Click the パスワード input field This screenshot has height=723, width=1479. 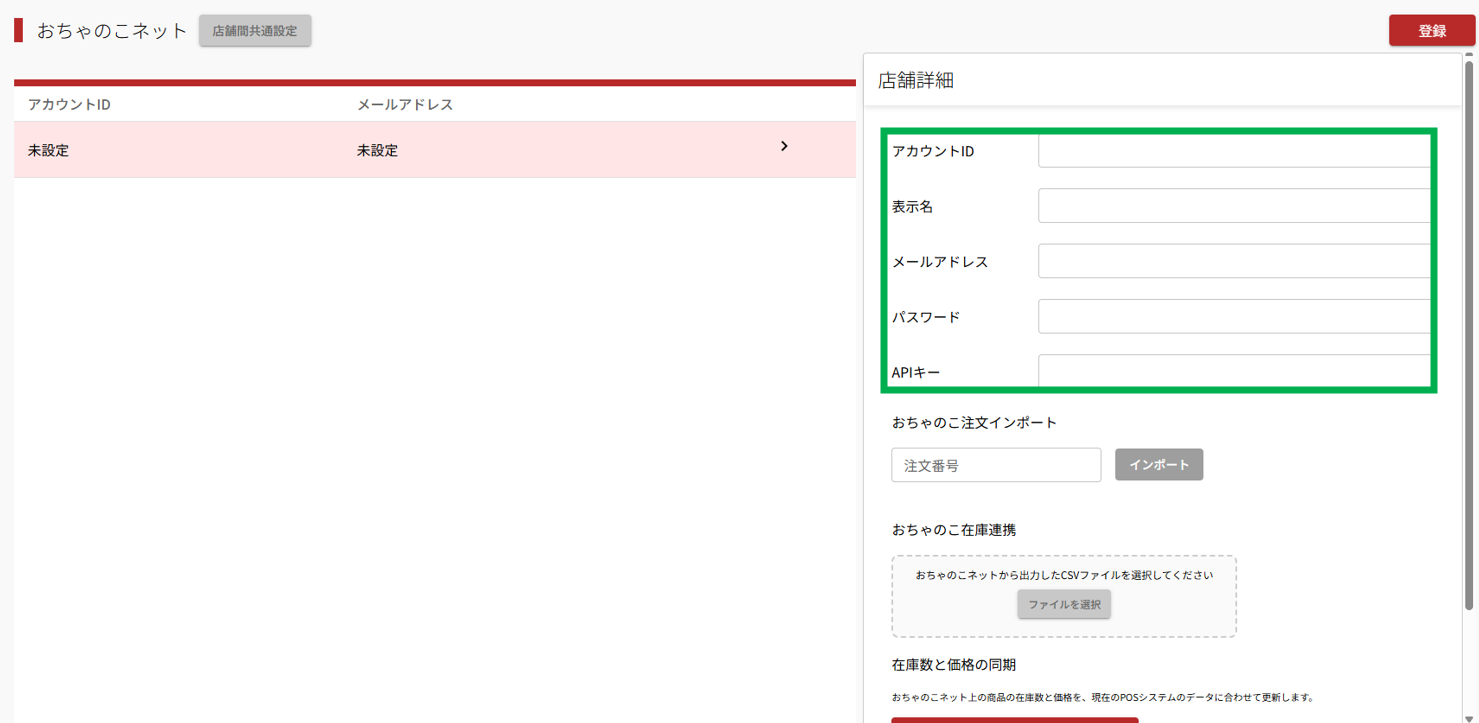point(1233,316)
